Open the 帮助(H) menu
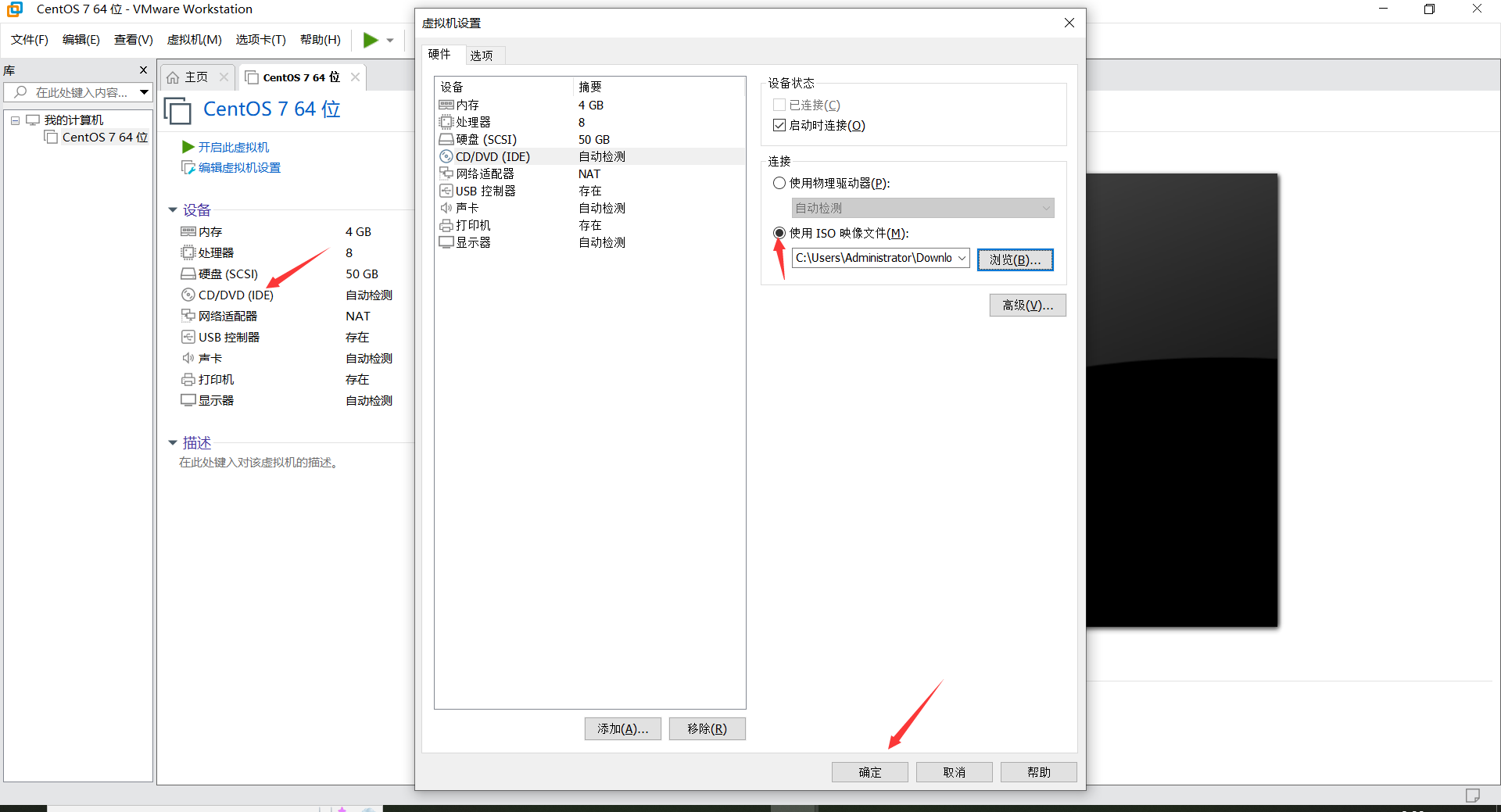This screenshot has width=1501, height=812. pyautogui.click(x=321, y=40)
